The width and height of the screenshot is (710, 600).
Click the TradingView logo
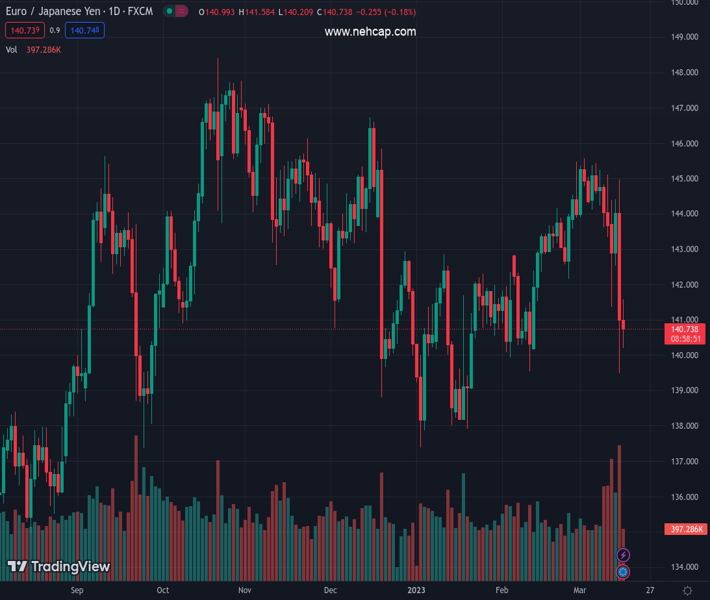click(58, 567)
